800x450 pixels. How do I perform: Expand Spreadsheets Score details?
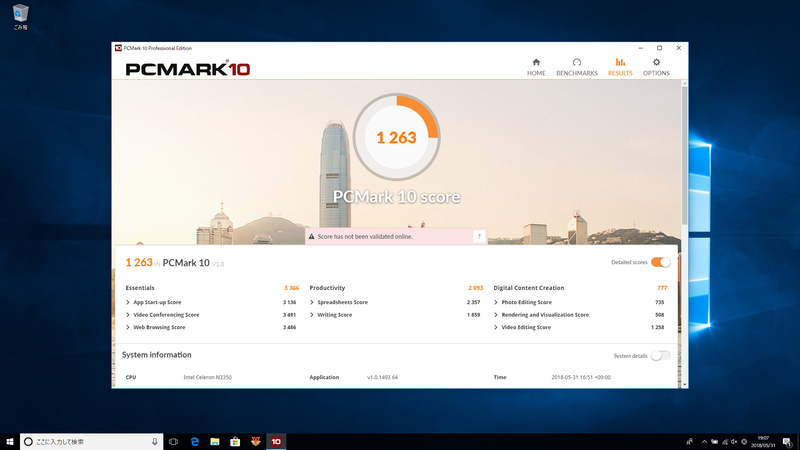pyautogui.click(x=312, y=302)
